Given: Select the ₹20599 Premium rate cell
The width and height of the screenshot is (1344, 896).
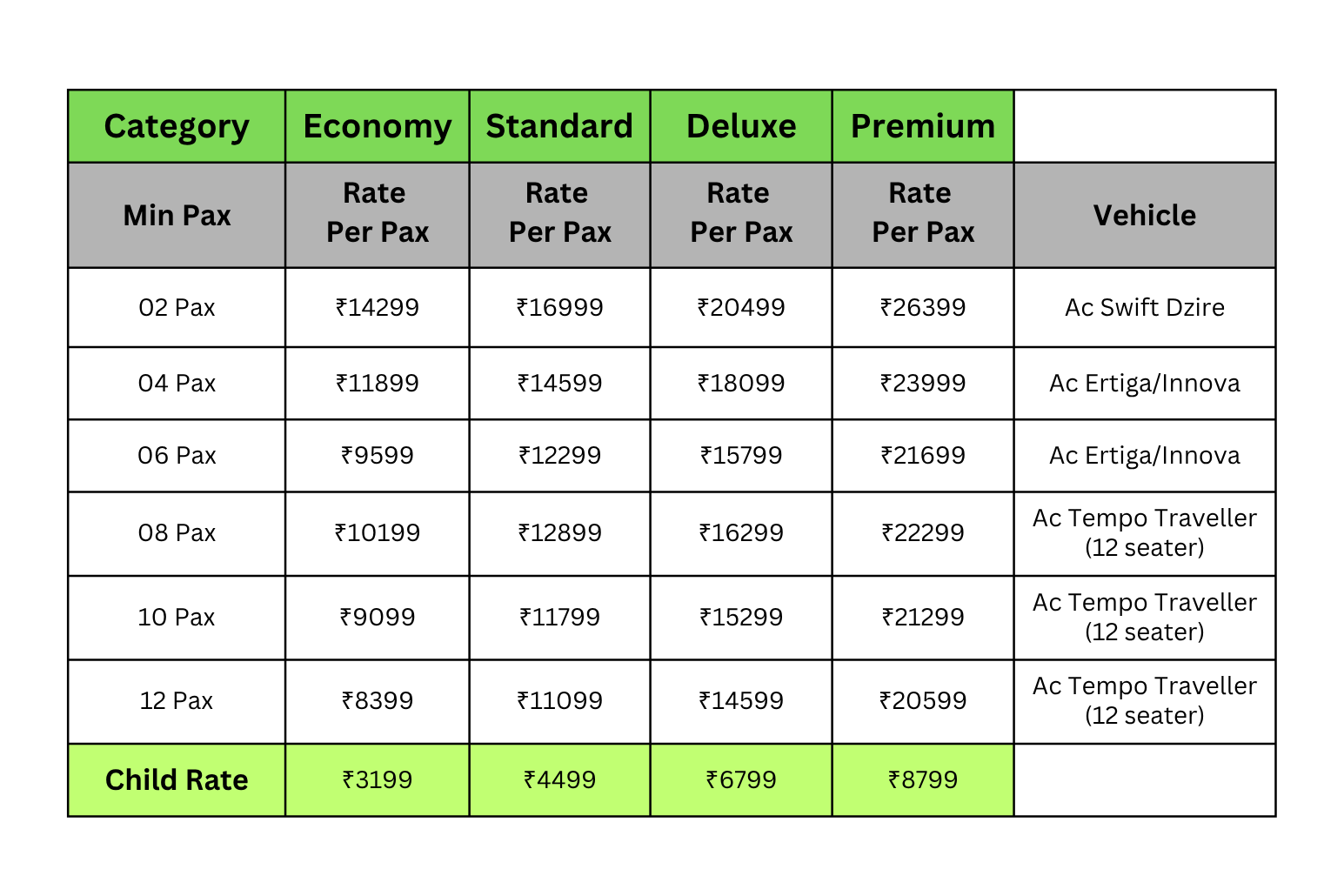Looking at the screenshot, I should (923, 700).
